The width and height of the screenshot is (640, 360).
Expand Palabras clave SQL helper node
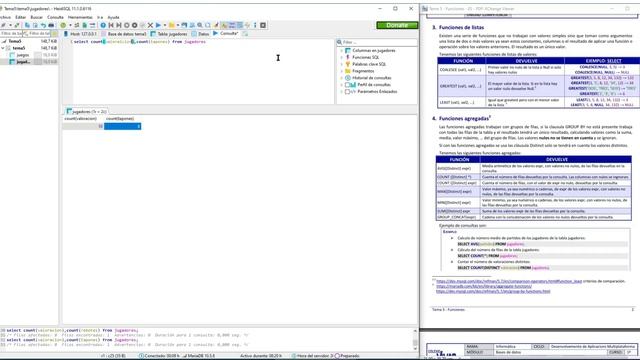[342, 64]
